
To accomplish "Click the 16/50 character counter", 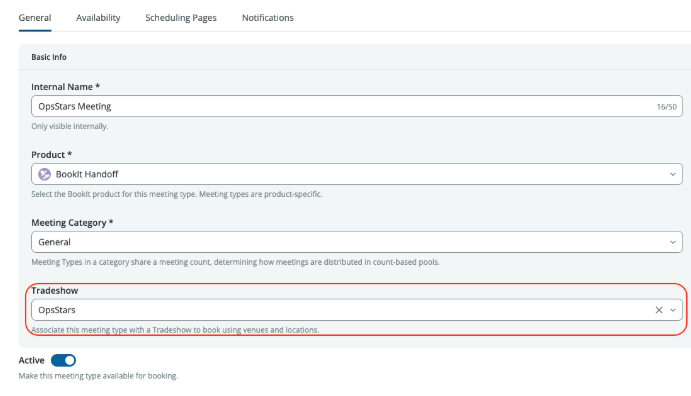I will (666, 107).
